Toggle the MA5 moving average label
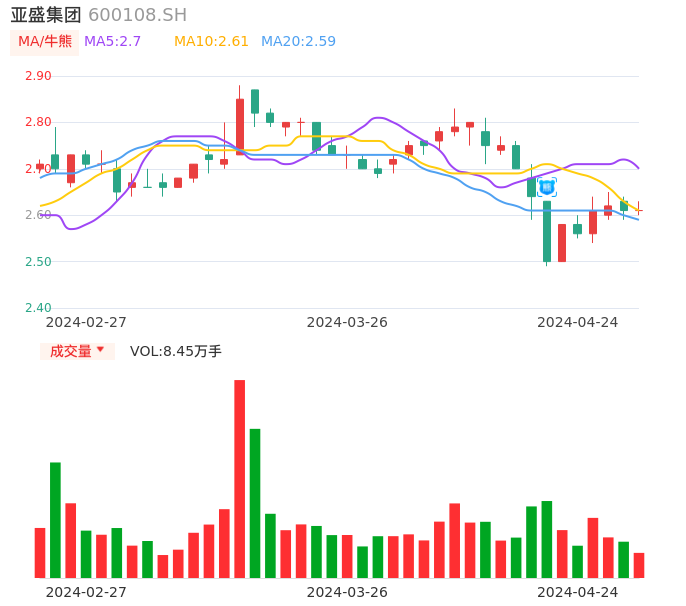The height and width of the screenshot is (606, 686). [x=112, y=42]
